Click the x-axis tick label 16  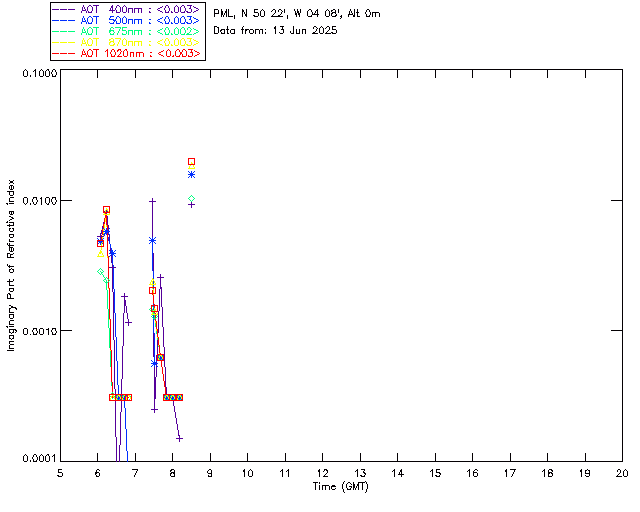[x=472, y=473]
